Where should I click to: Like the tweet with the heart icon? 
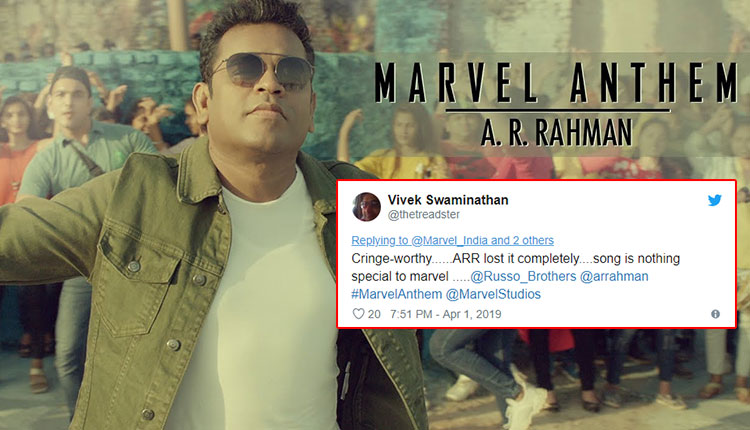(x=358, y=314)
